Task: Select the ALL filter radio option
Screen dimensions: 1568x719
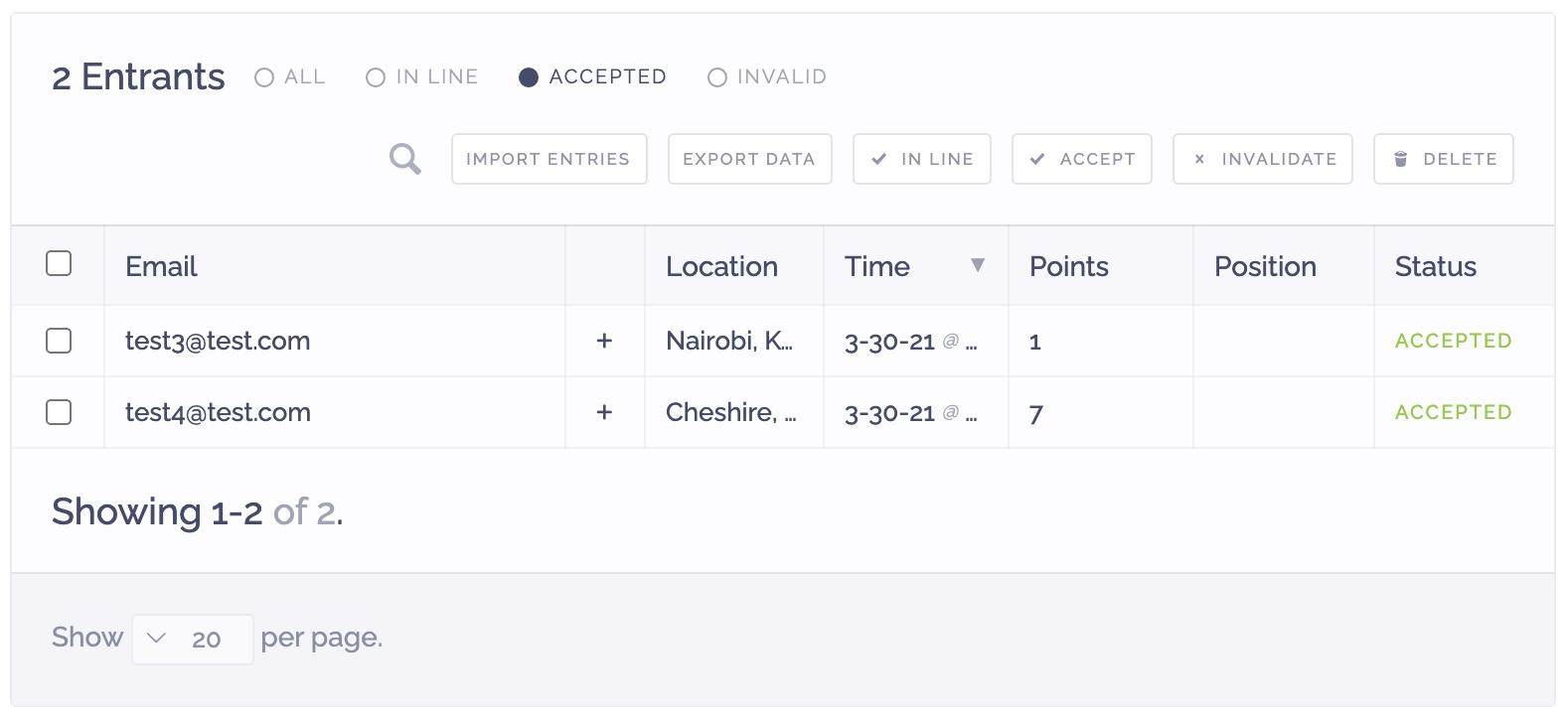Action: coord(289,77)
